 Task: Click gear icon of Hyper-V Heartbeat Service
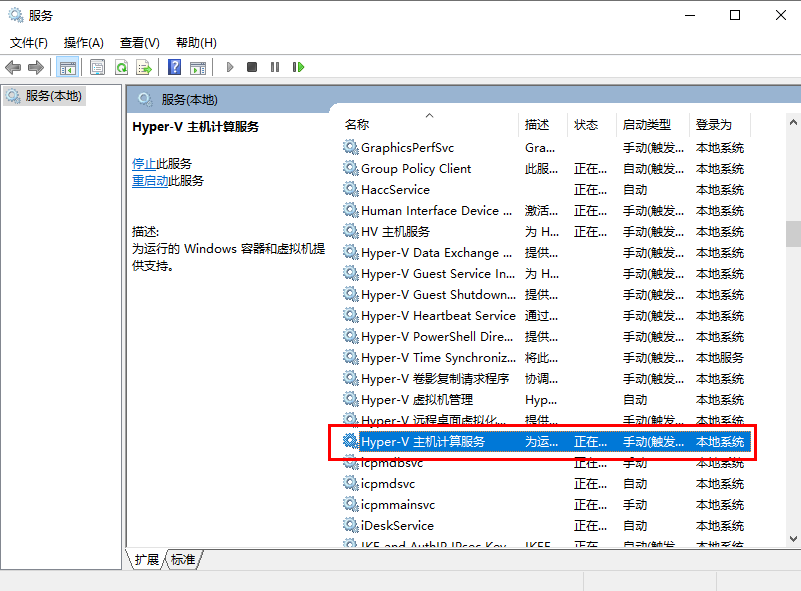350,316
